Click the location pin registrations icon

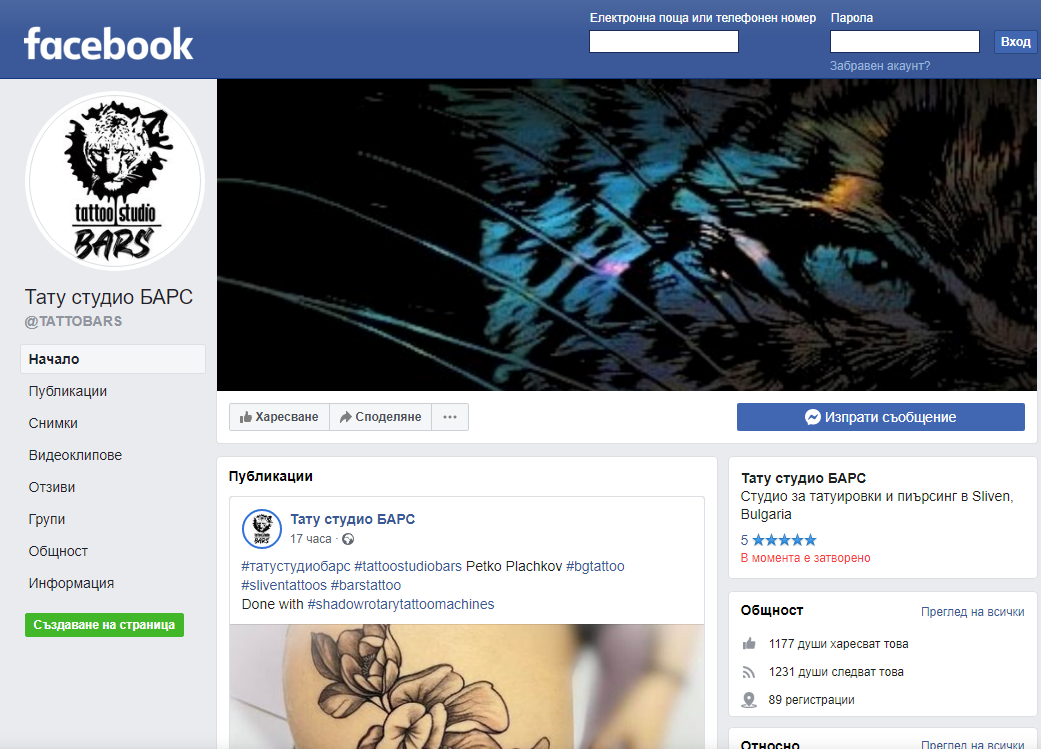tap(749, 700)
